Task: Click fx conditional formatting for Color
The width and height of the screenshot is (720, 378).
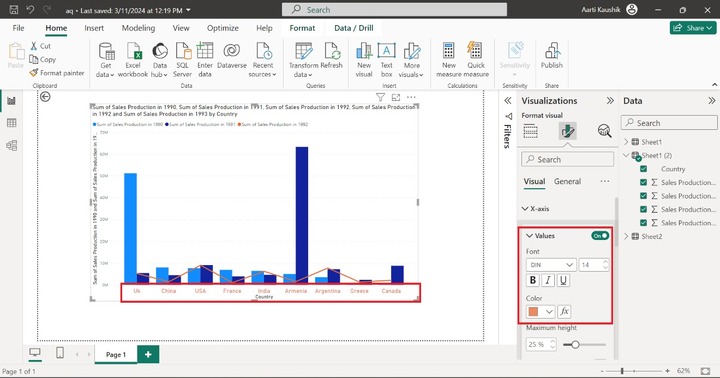Action: pyautogui.click(x=564, y=311)
